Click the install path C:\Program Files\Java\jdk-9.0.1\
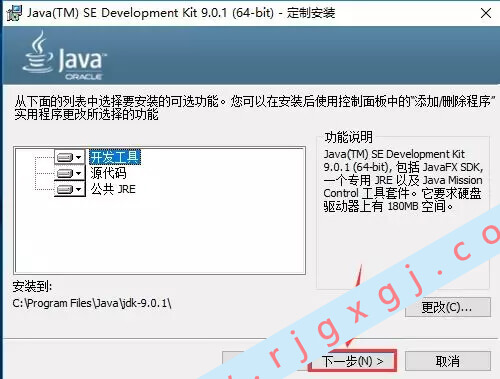 [92, 303]
